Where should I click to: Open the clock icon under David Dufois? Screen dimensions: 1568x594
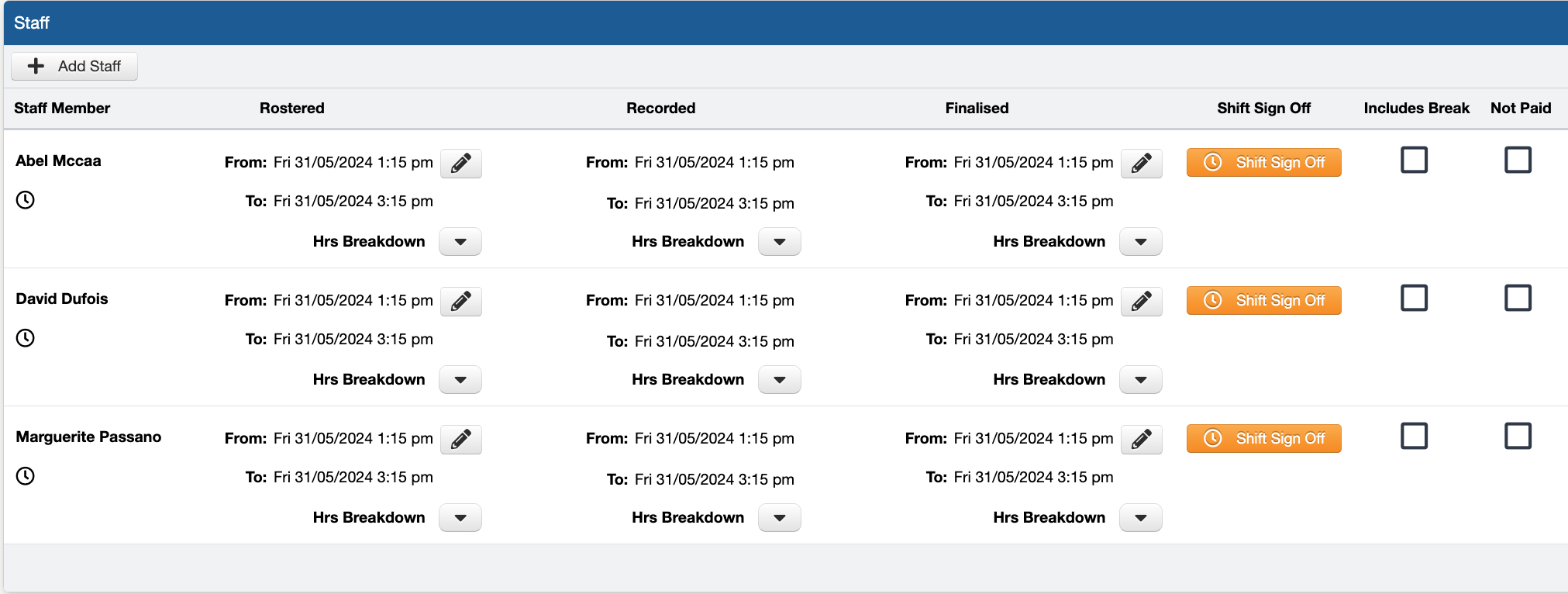26,338
